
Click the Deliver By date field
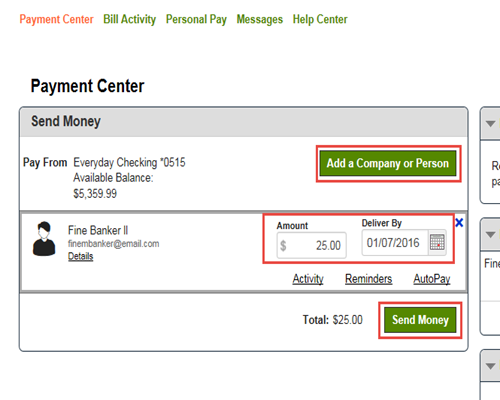point(395,242)
